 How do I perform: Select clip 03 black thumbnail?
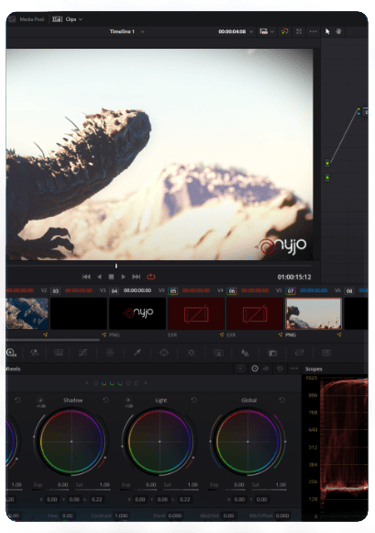79,313
